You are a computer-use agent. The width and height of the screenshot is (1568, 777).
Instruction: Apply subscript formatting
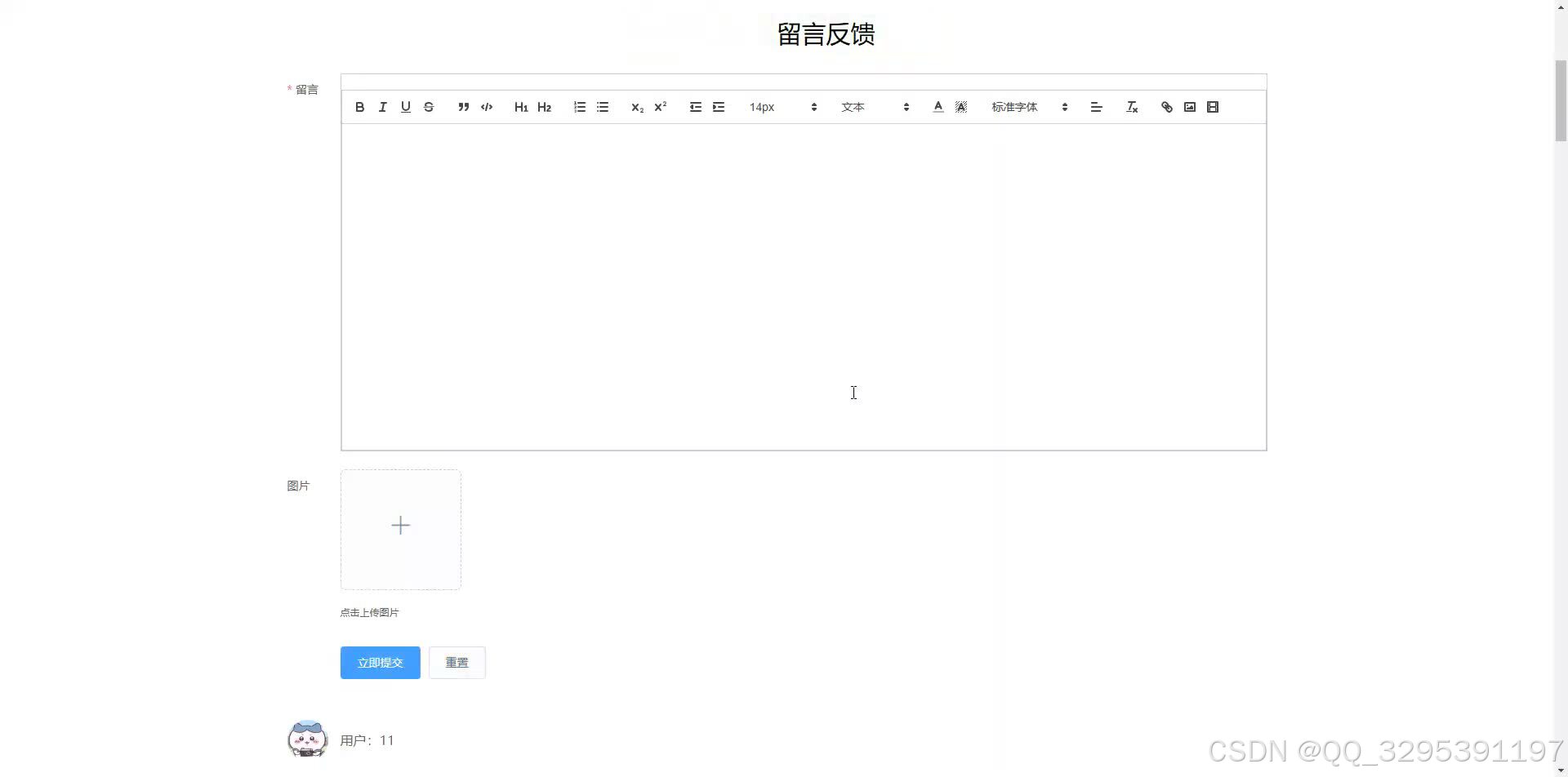coord(637,107)
